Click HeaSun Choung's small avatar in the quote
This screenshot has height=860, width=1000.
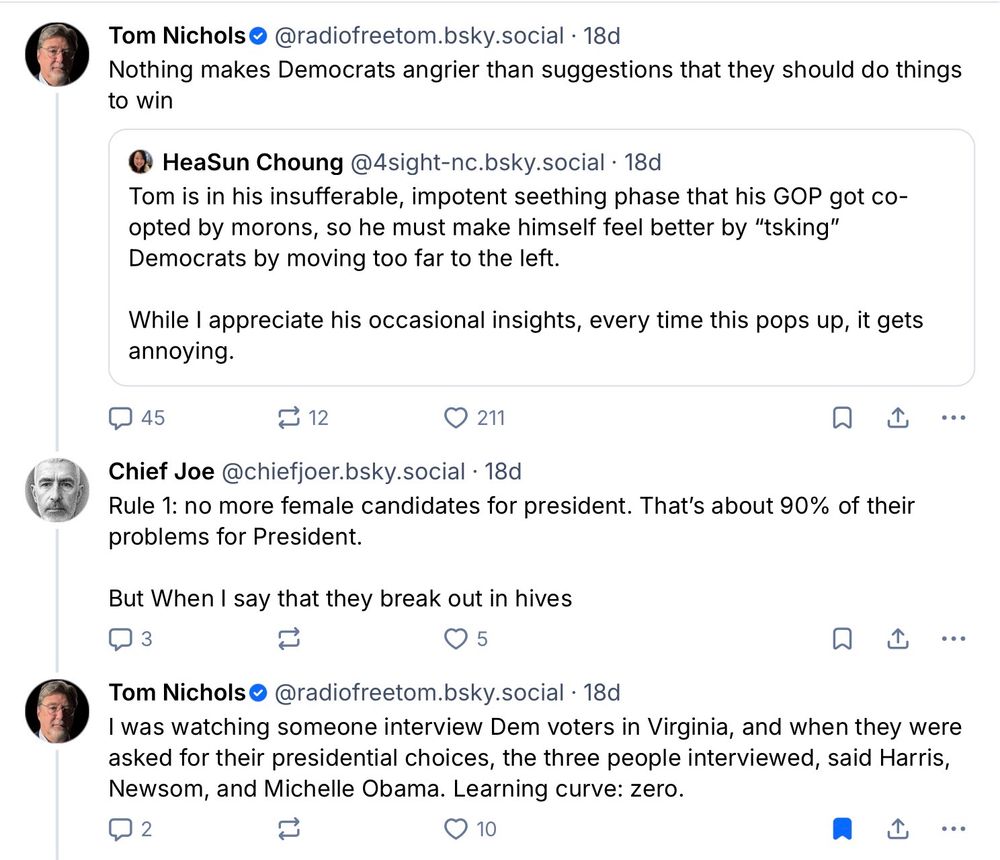point(141,162)
